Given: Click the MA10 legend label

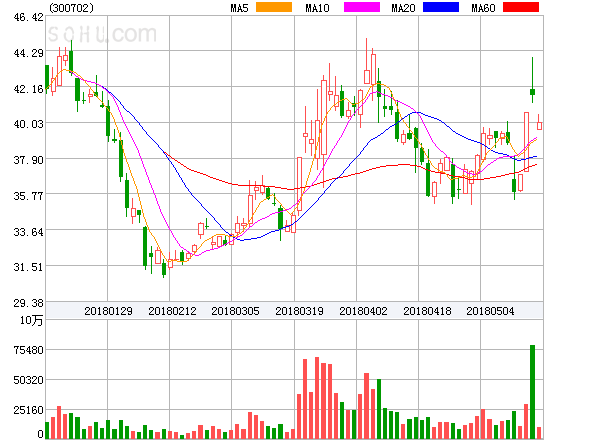Looking at the screenshot, I should point(317,8).
